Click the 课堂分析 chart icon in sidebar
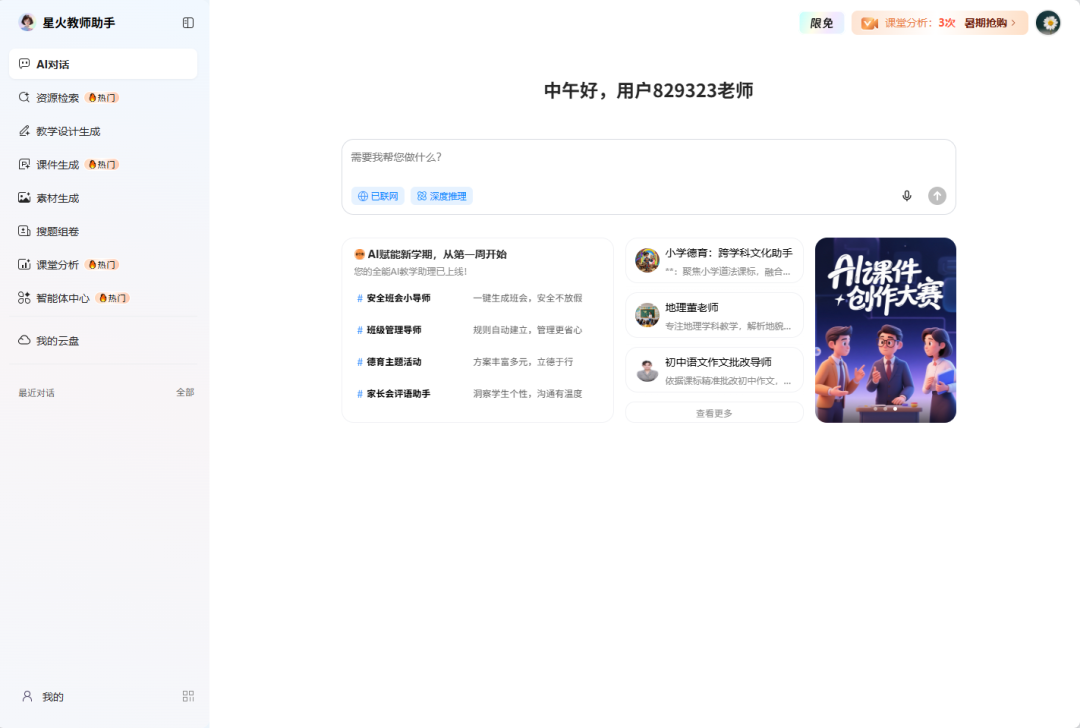 click(x=24, y=264)
